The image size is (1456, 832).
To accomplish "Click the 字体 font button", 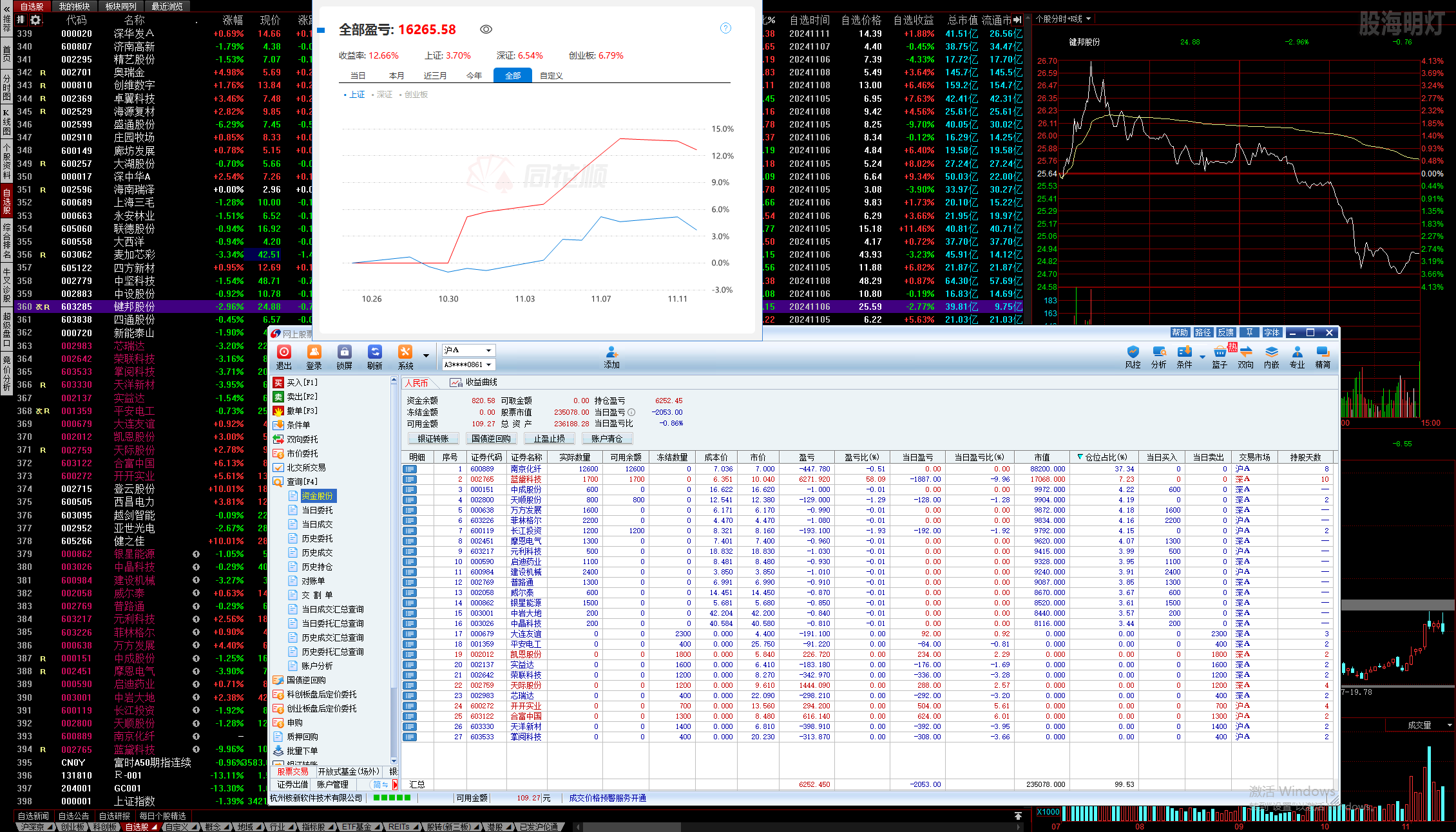I will pyautogui.click(x=1272, y=332).
